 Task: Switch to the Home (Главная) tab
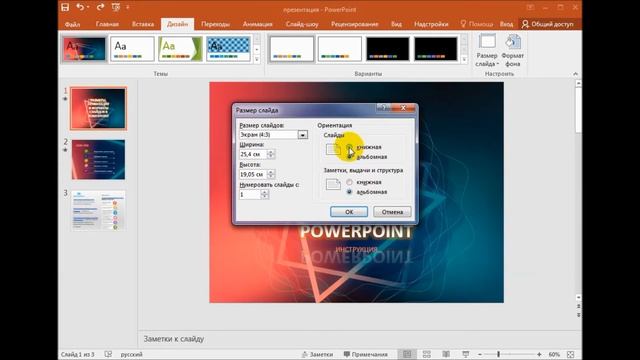(x=107, y=24)
